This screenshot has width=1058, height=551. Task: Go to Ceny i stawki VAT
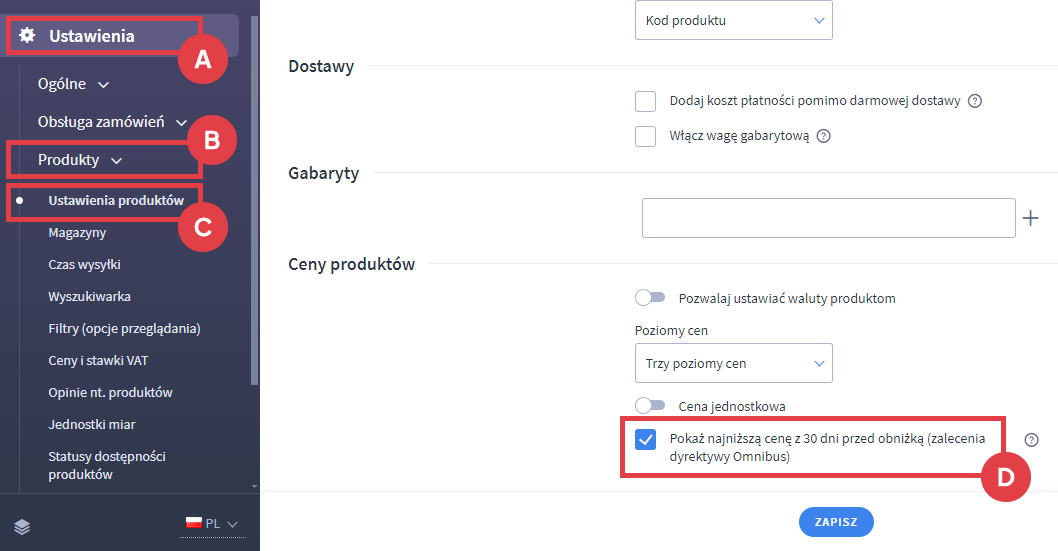pyautogui.click(x=98, y=361)
